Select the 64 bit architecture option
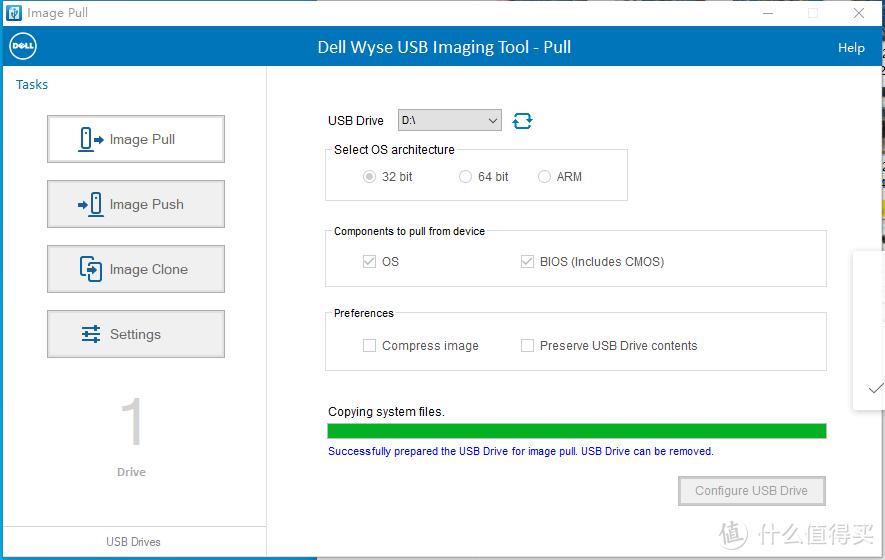Screen dimensions: 885x560 click(x=465, y=177)
